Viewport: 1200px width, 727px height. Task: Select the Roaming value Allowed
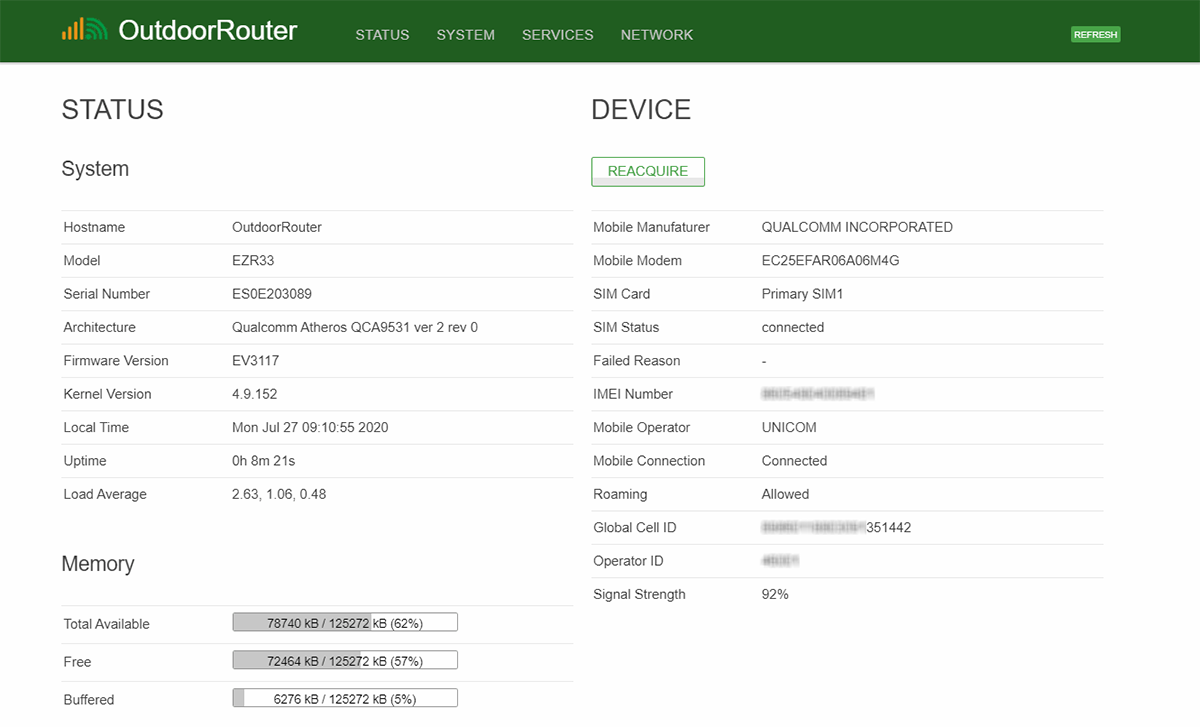[x=786, y=494]
